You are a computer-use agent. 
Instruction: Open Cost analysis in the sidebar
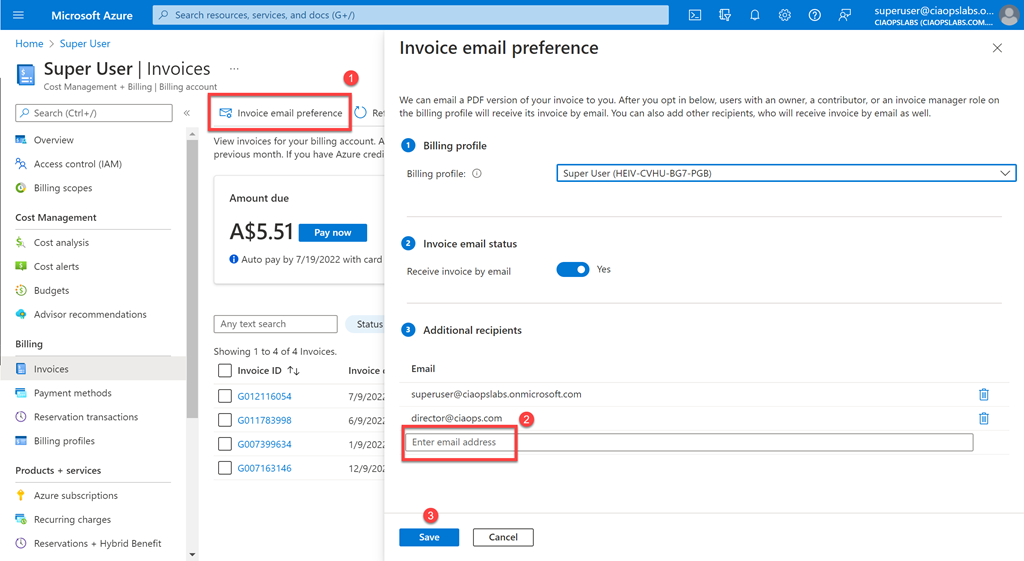click(61, 243)
